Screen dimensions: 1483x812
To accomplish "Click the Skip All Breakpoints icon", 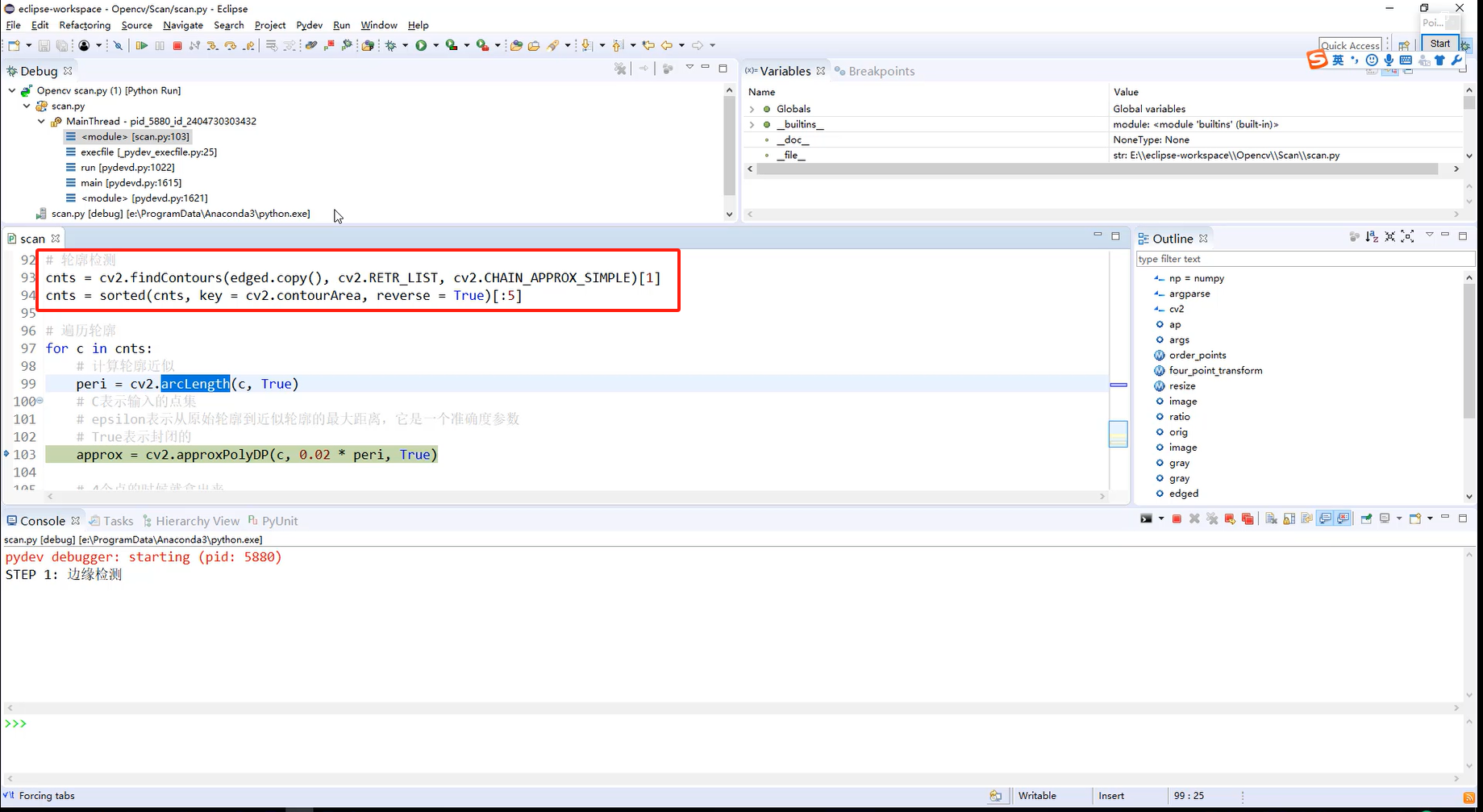I will click(118, 45).
